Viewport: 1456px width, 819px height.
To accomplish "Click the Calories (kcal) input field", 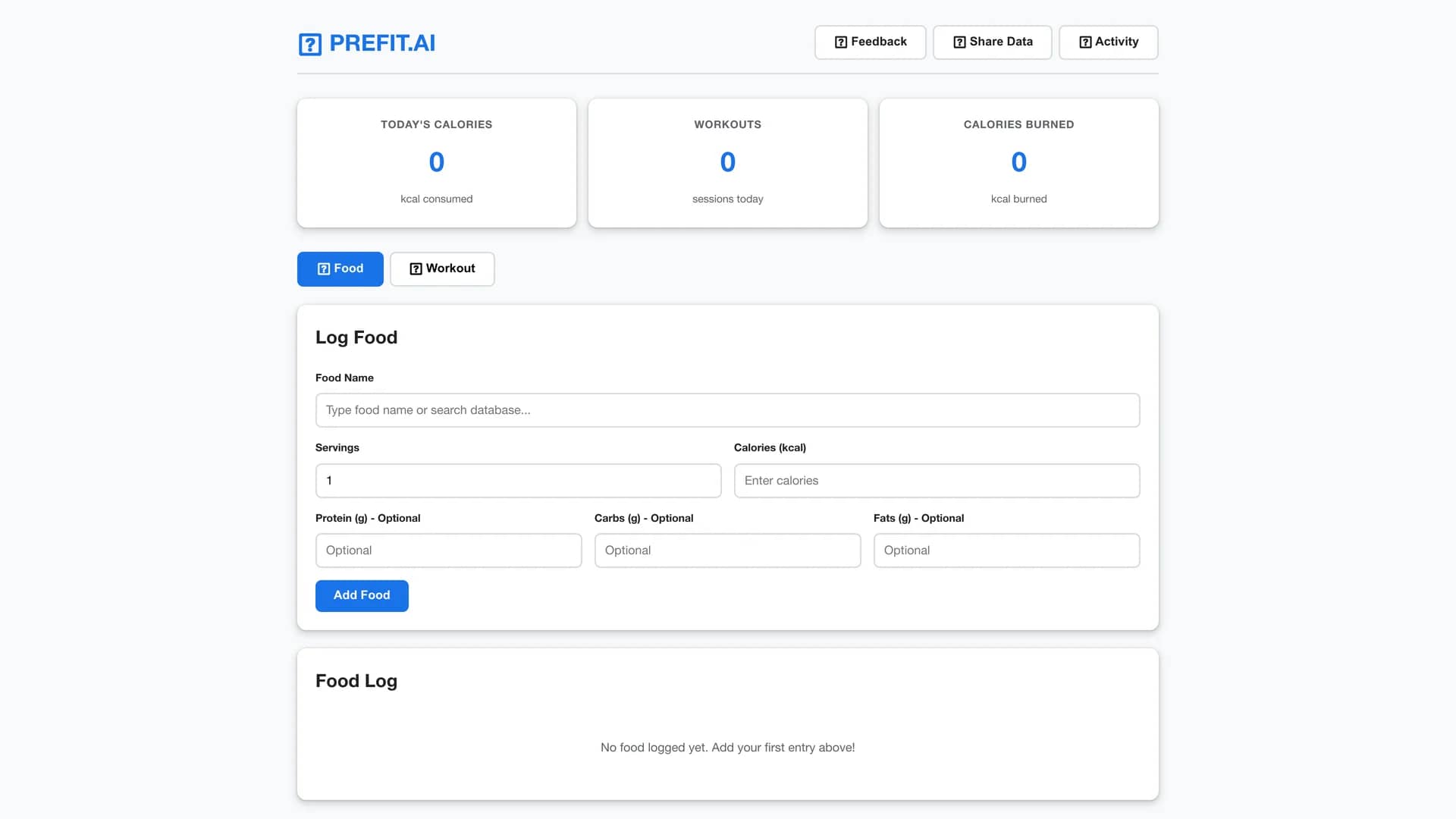I will coord(937,481).
